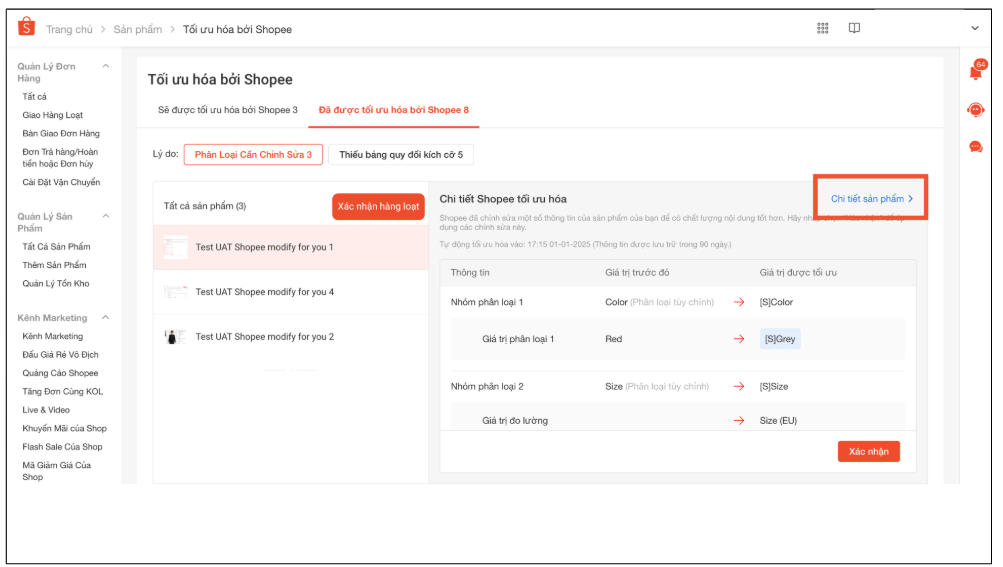Expand the account dropdown chevron
This screenshot has height=567, width=1003.
coord(975,28)
